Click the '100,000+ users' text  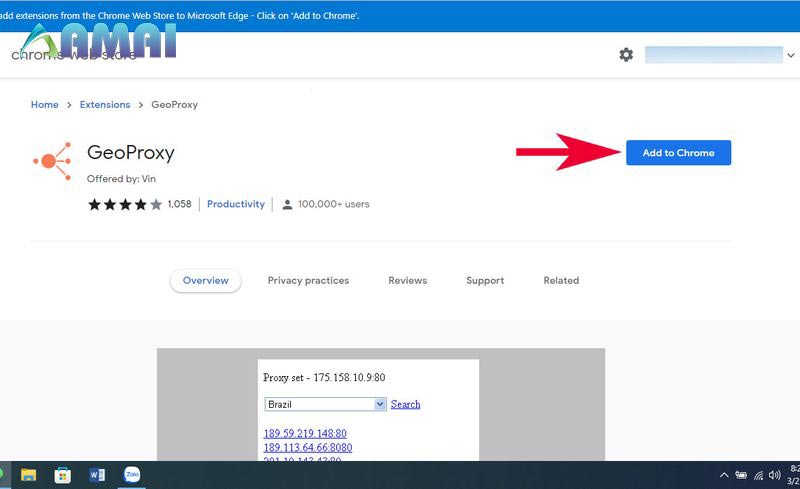coord(334,204)
